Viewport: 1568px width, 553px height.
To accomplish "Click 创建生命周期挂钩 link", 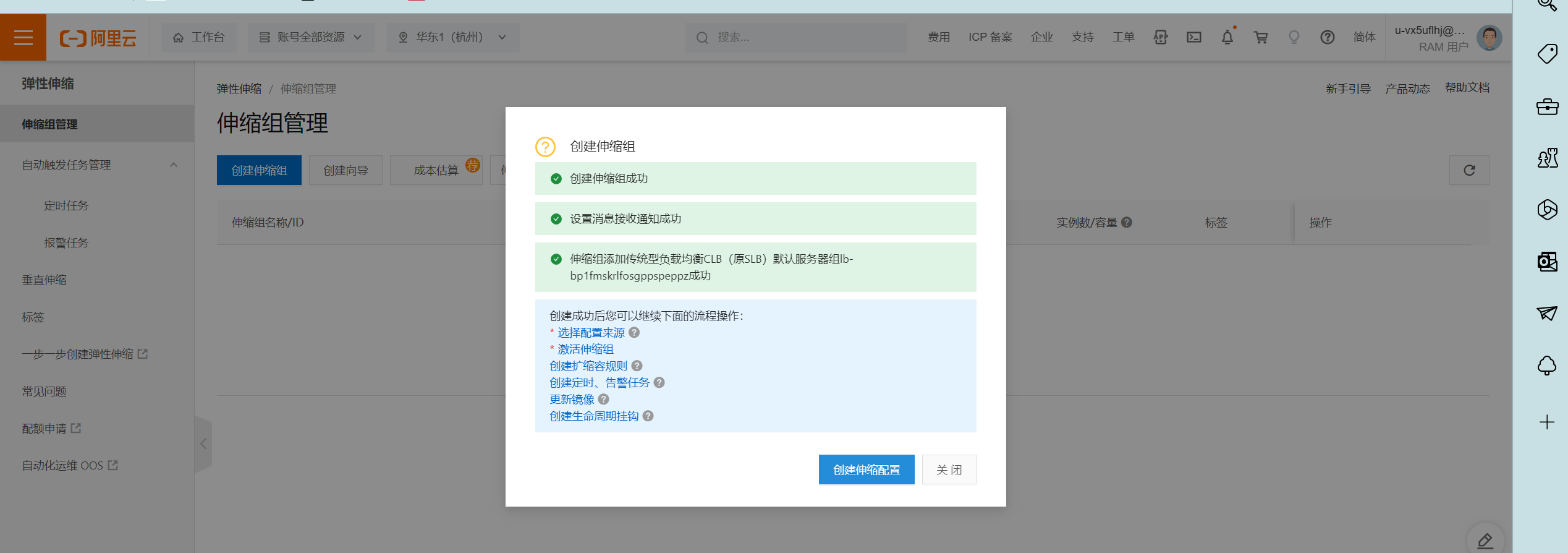I will pyautogui.click(x=594, y=416).
